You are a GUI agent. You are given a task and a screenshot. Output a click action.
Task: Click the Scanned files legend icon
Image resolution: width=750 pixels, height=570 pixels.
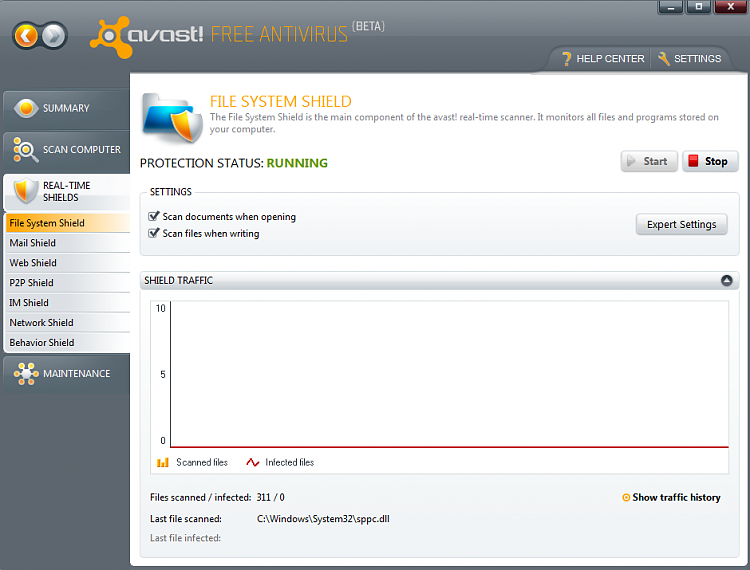[x=163, y=462]
